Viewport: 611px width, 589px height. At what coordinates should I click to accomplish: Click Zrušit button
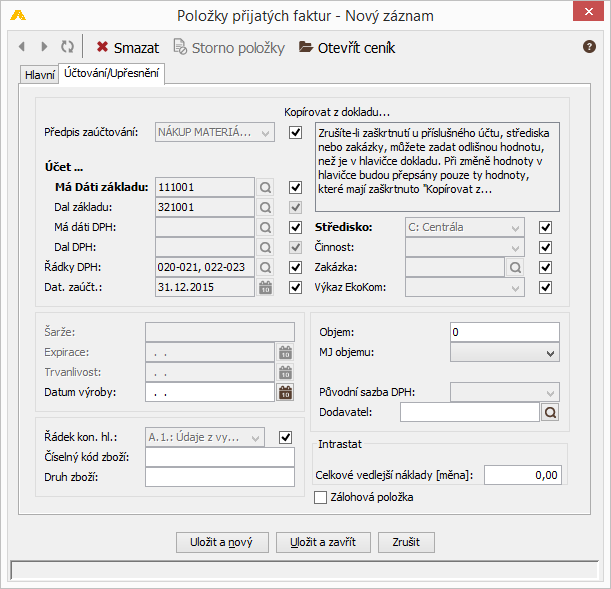[x=406, y=542]
